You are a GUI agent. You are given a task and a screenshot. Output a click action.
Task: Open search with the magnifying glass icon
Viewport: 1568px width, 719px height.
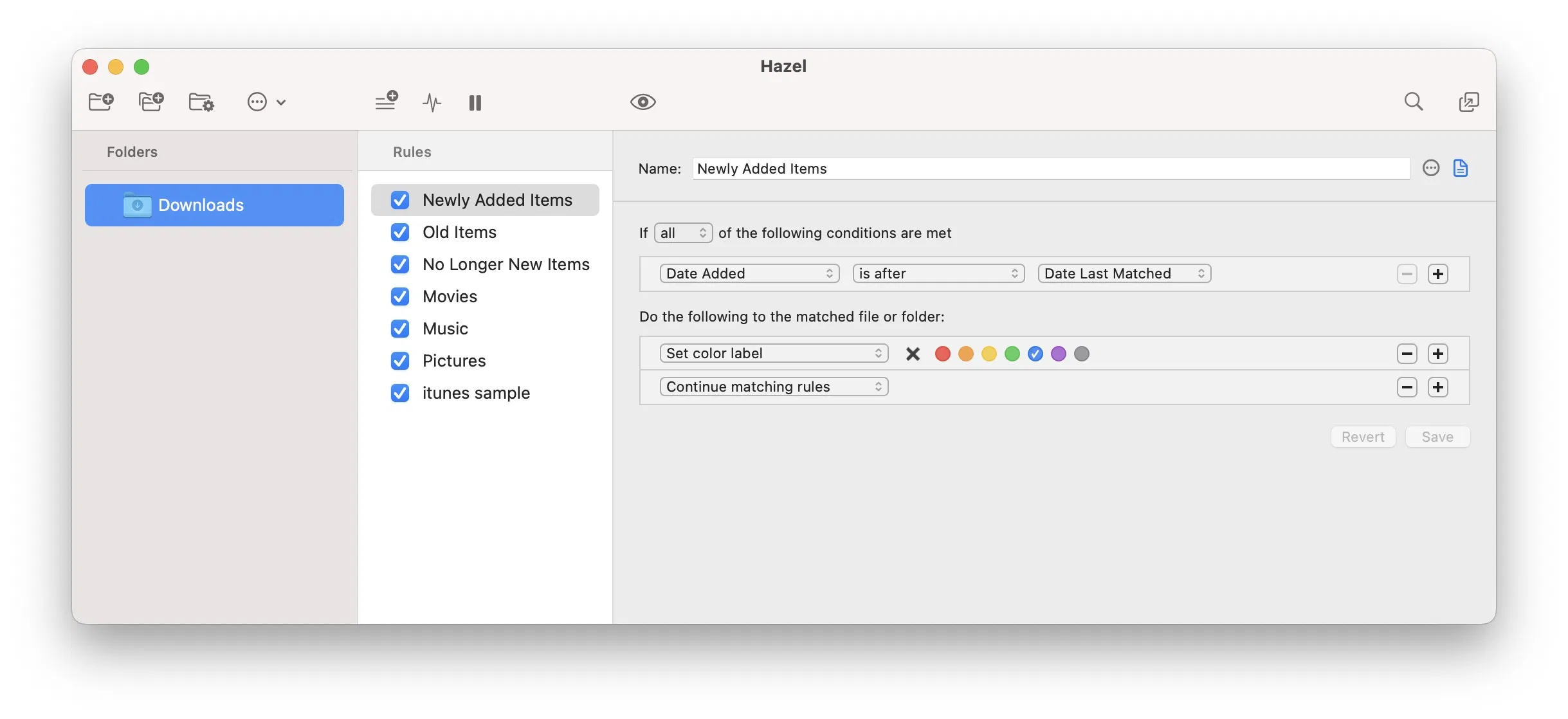(x=1414, y=102)
